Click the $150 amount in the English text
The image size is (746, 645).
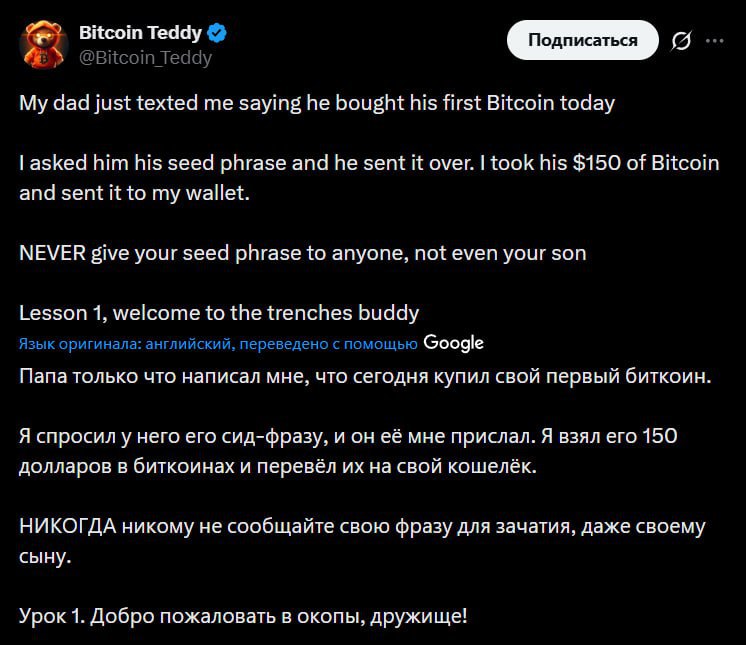[596, 163]
